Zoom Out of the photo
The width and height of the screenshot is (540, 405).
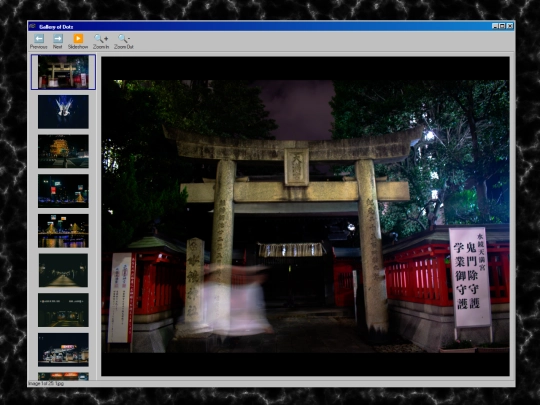tap(124, 42)
